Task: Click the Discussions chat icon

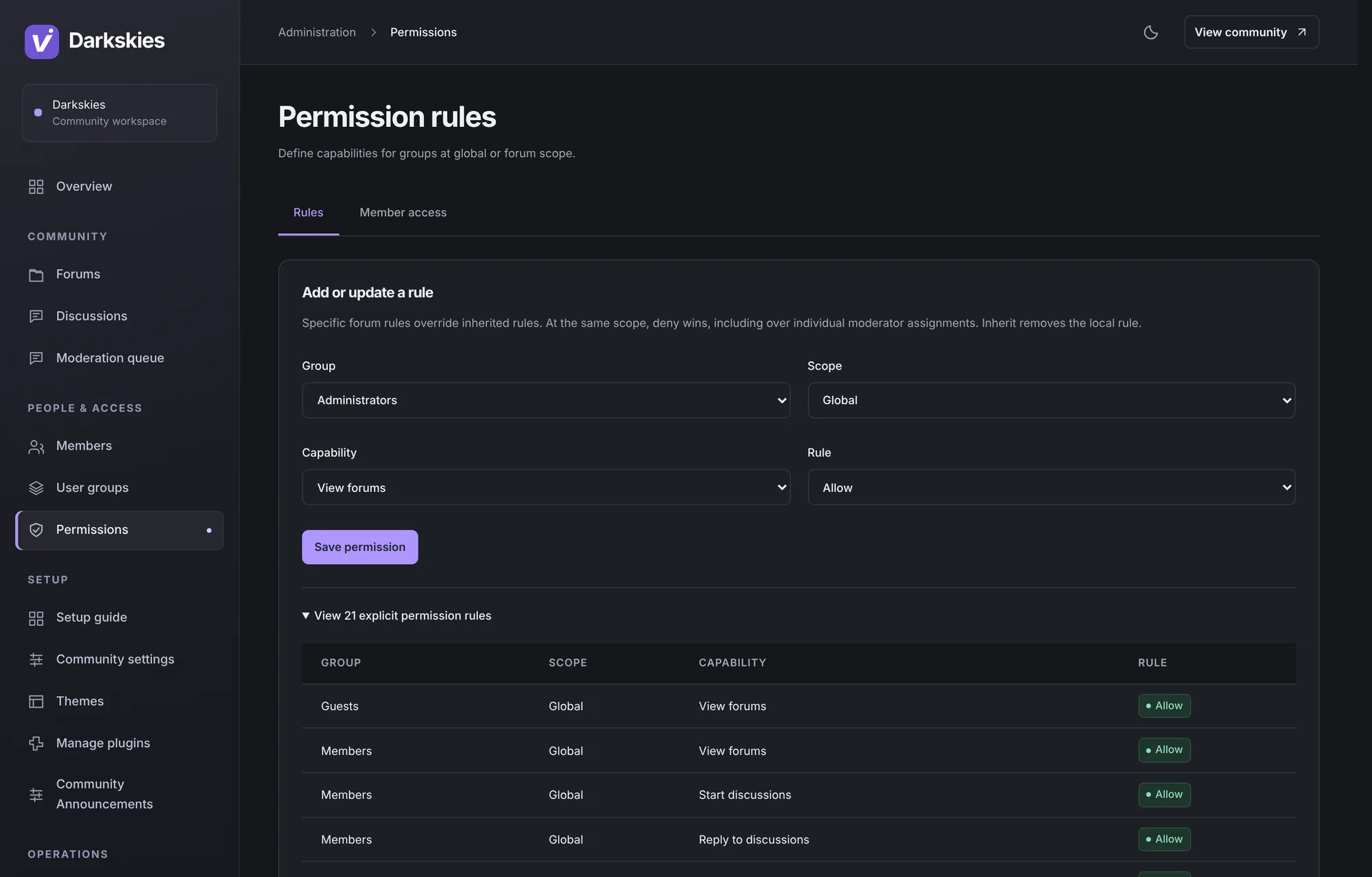Action: click(36, 316)
